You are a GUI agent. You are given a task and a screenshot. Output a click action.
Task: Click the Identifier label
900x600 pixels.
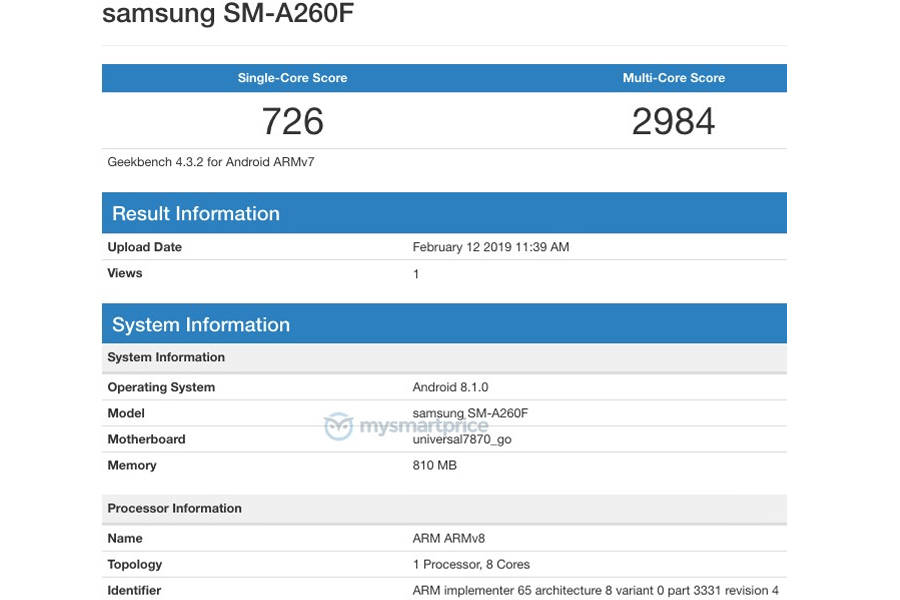pyautogui.click(x=134, y=590)
